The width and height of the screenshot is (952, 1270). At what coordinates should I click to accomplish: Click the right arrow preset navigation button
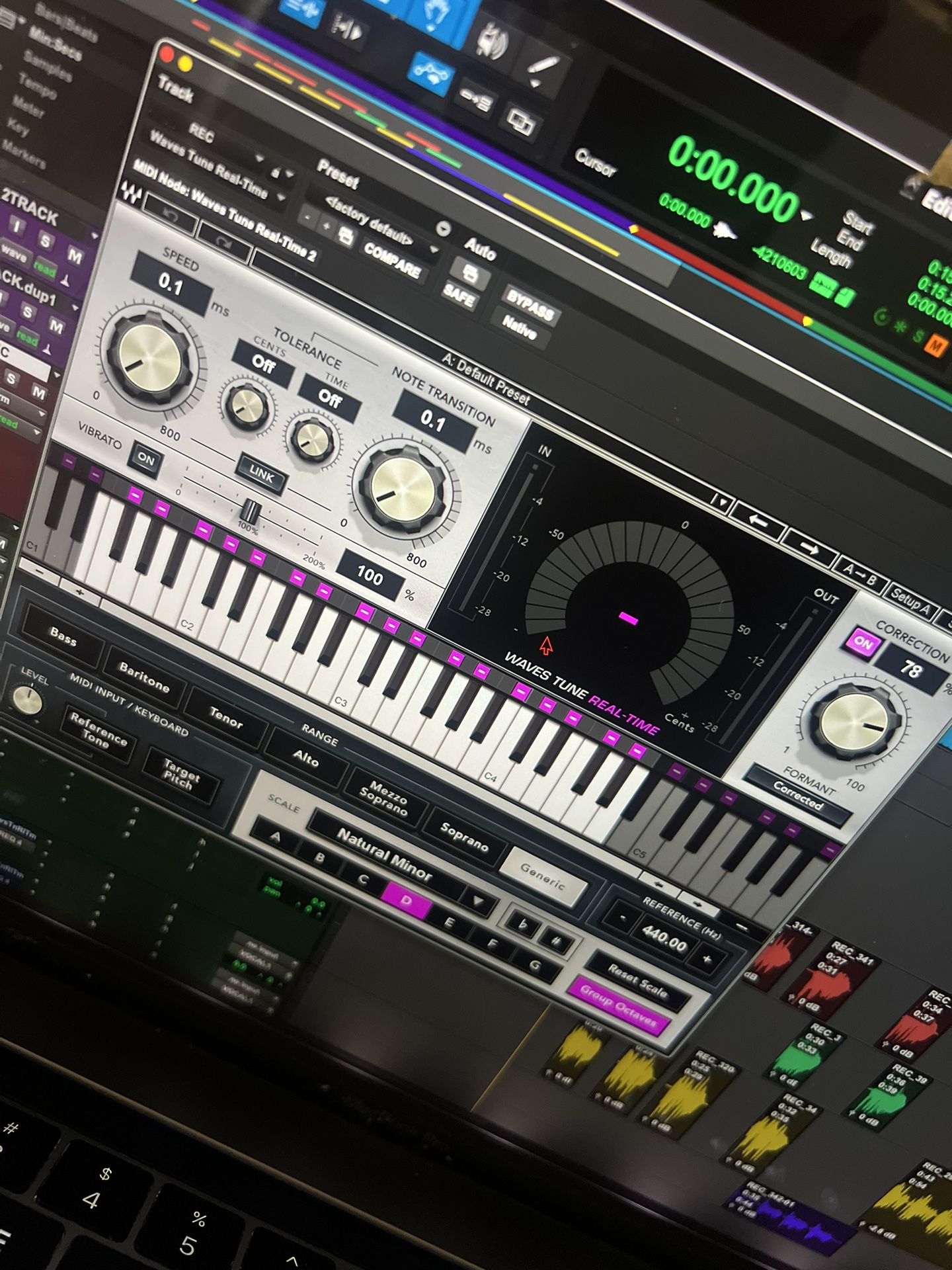(x=808, y=546)
